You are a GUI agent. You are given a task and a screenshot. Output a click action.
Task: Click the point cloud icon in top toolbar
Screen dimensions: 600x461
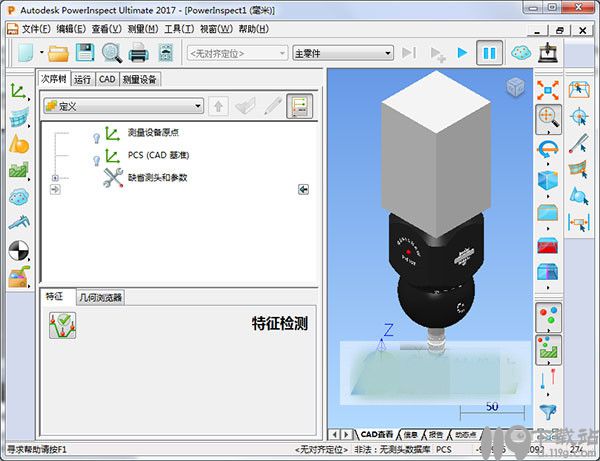coord(521,53)
